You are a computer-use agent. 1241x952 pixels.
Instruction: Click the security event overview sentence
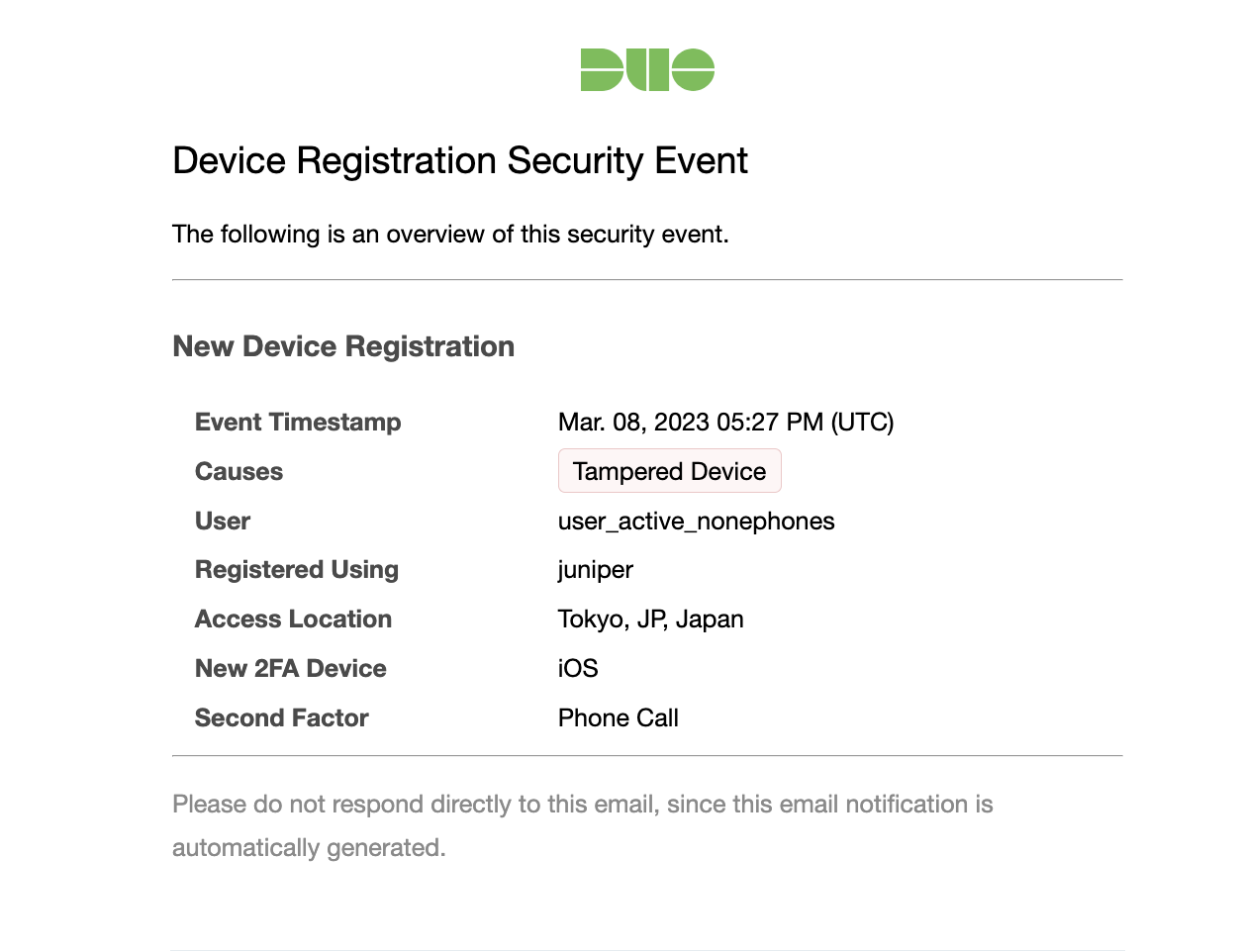(450, 235)
